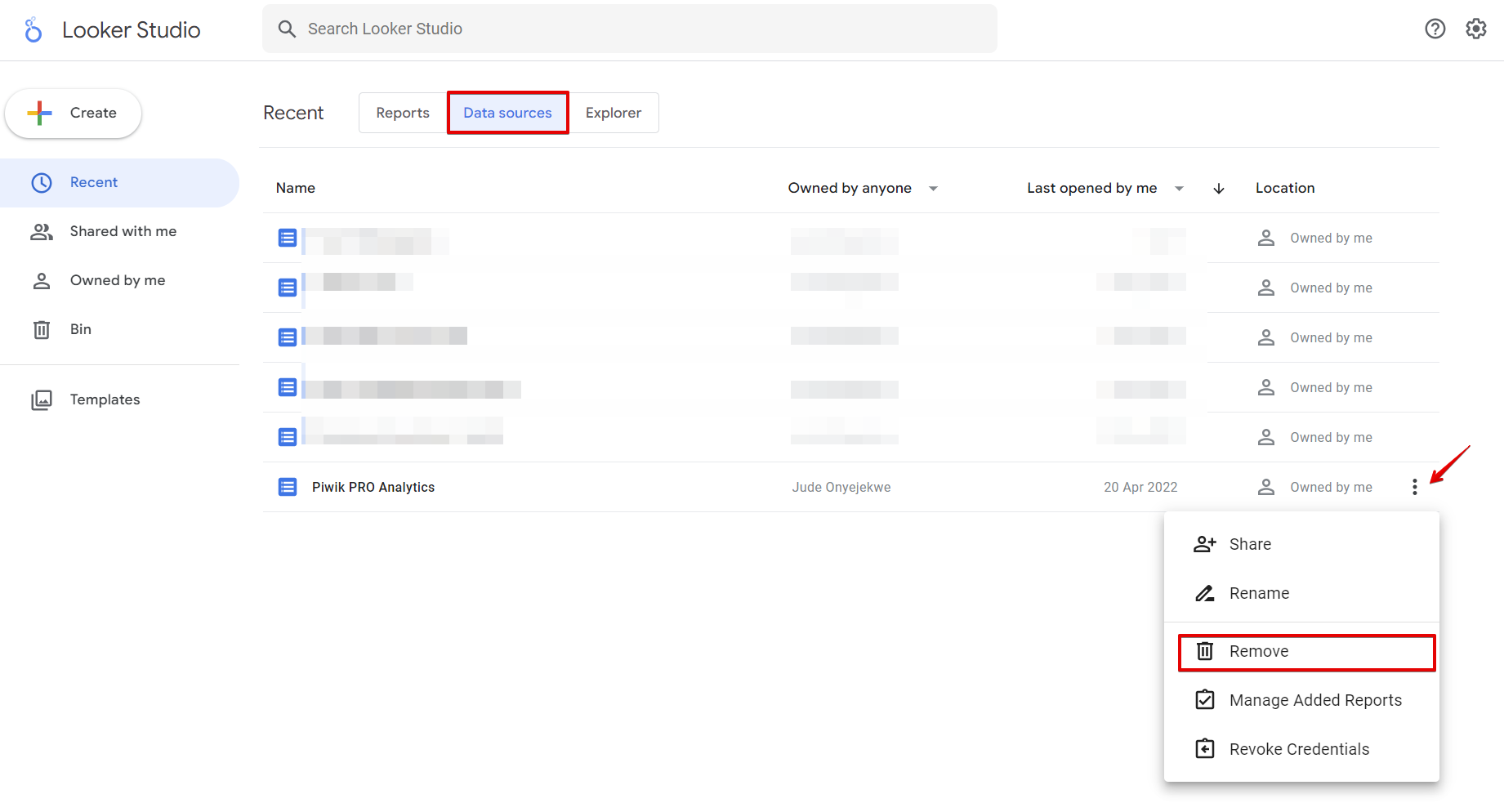
Task: Click the owner name Jude Onyejekwe
Action: [x=841, y=487]
